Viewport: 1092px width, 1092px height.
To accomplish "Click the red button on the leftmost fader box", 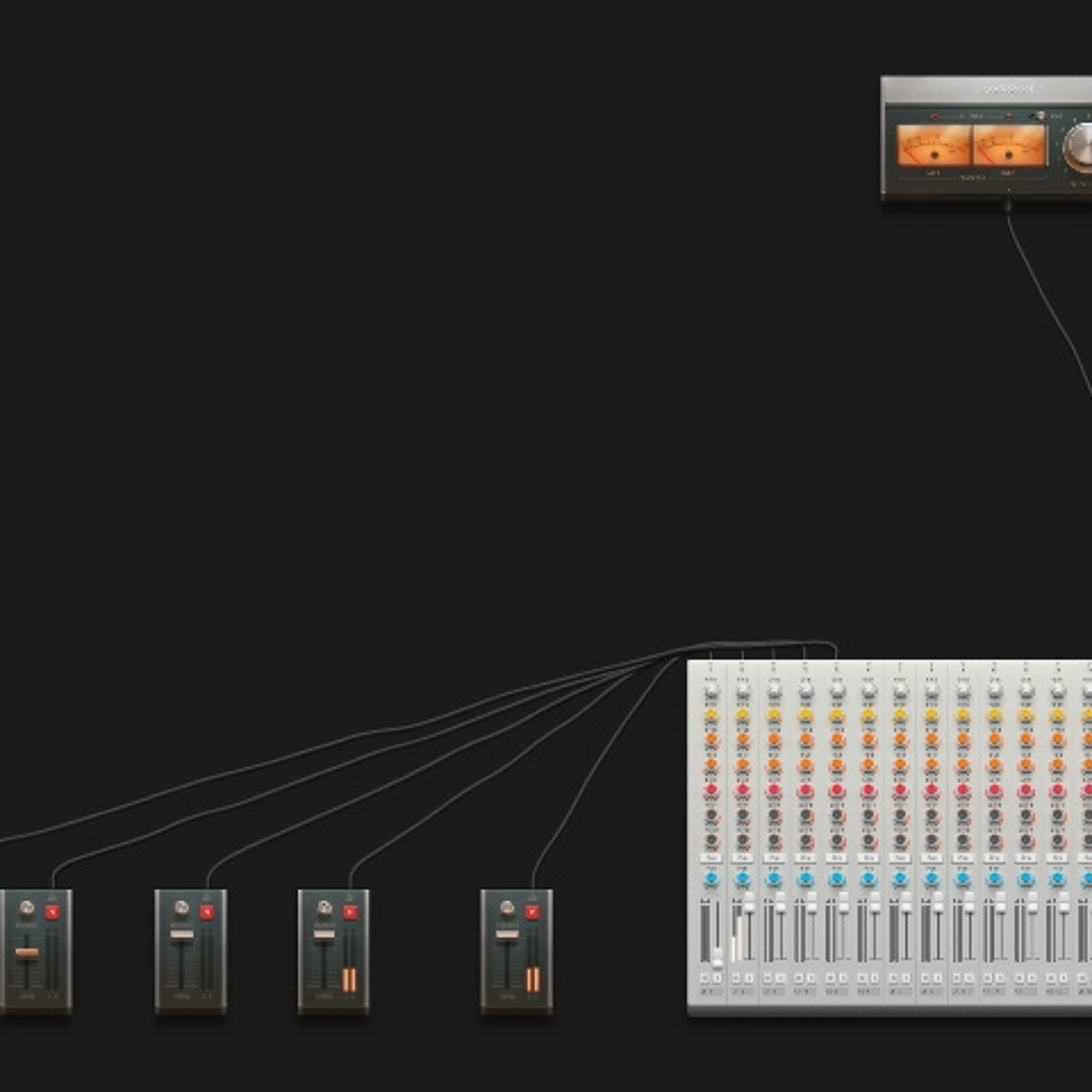I will pos(52,912).
